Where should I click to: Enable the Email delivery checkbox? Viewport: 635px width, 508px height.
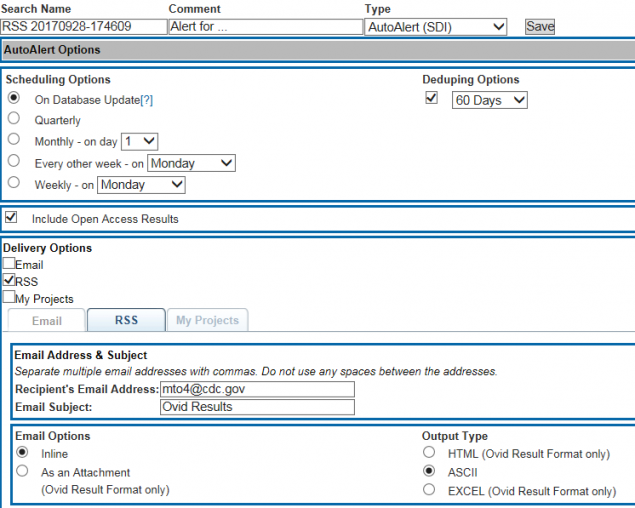9,265
